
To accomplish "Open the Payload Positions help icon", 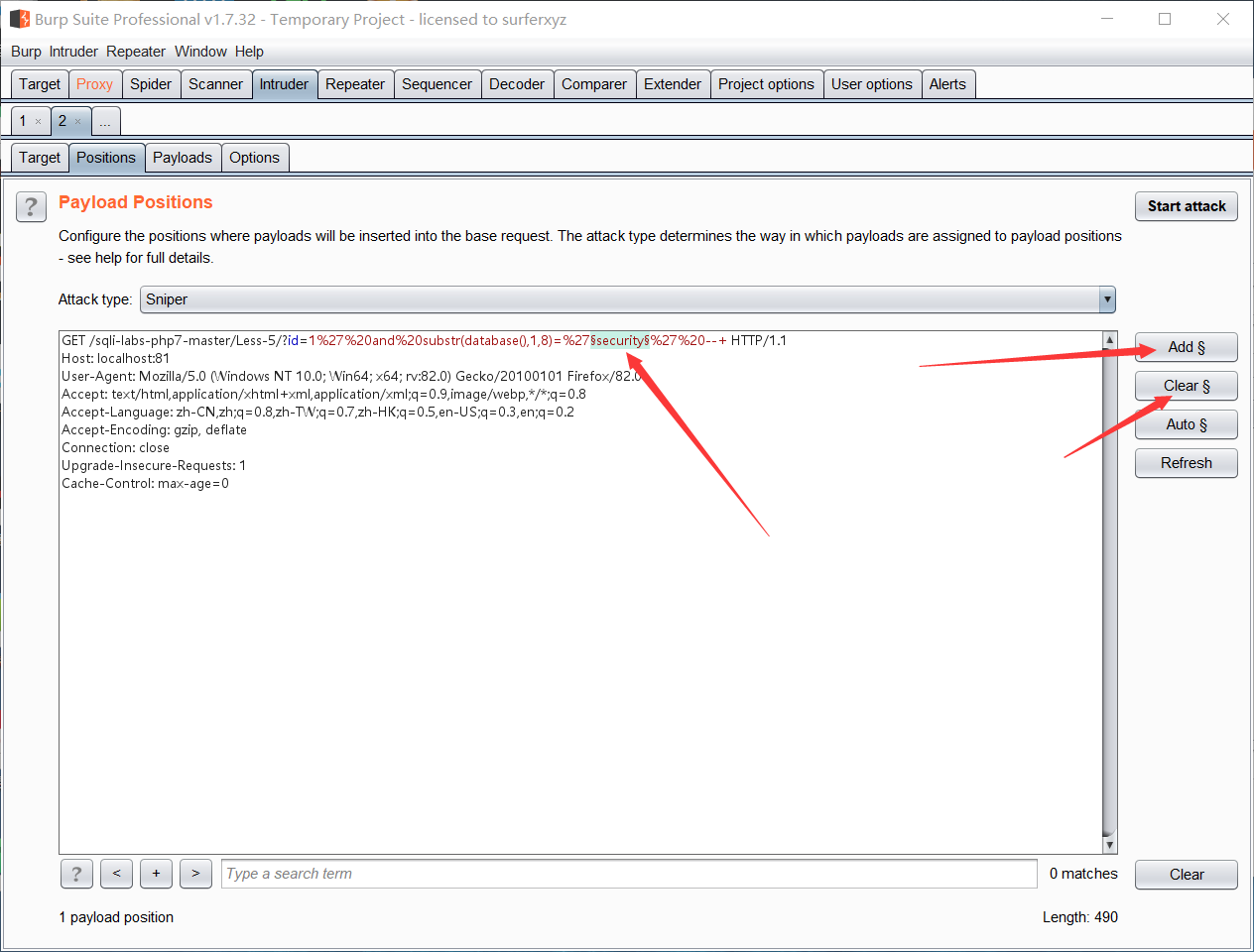I will (31, 206).
